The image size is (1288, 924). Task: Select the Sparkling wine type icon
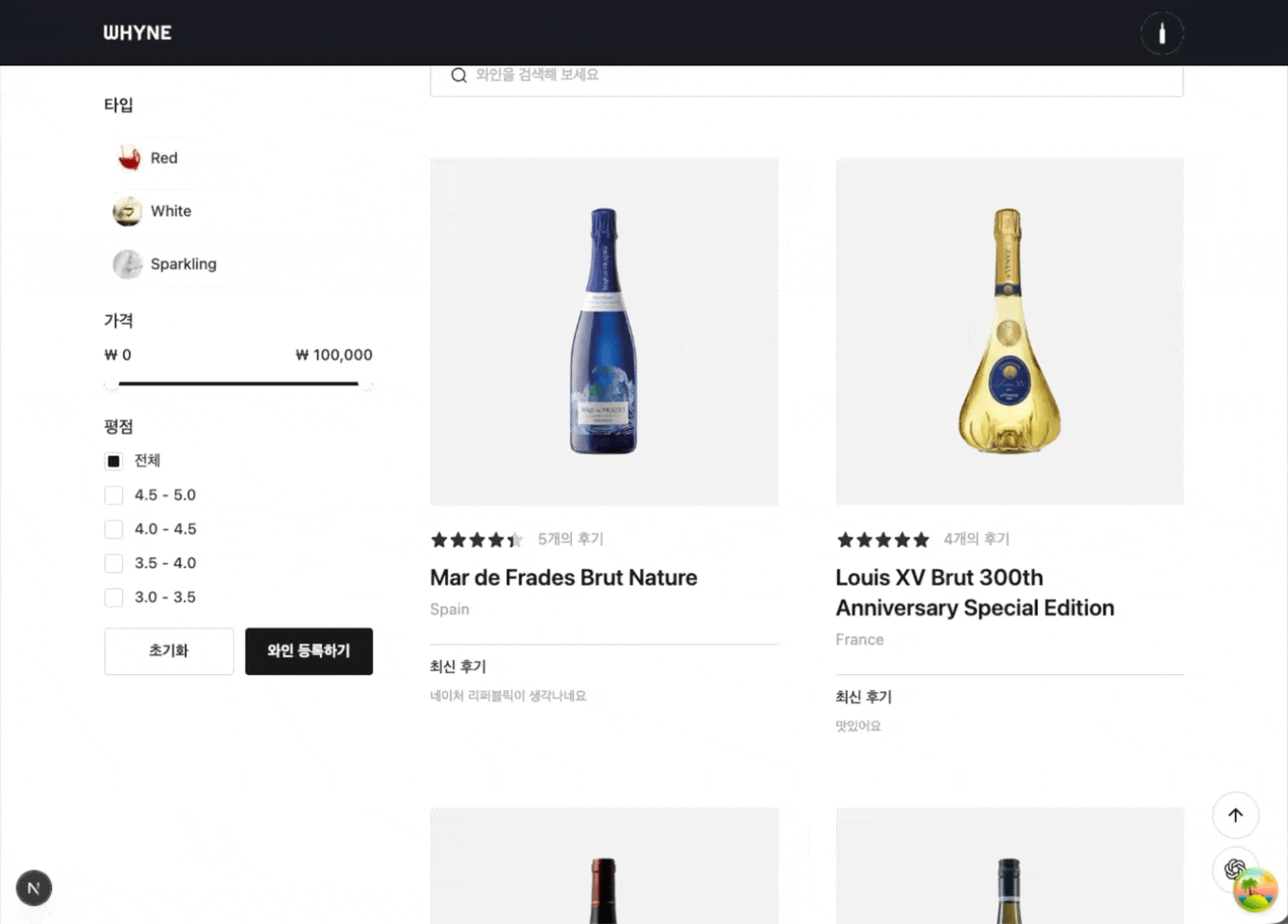click(128, 264)
